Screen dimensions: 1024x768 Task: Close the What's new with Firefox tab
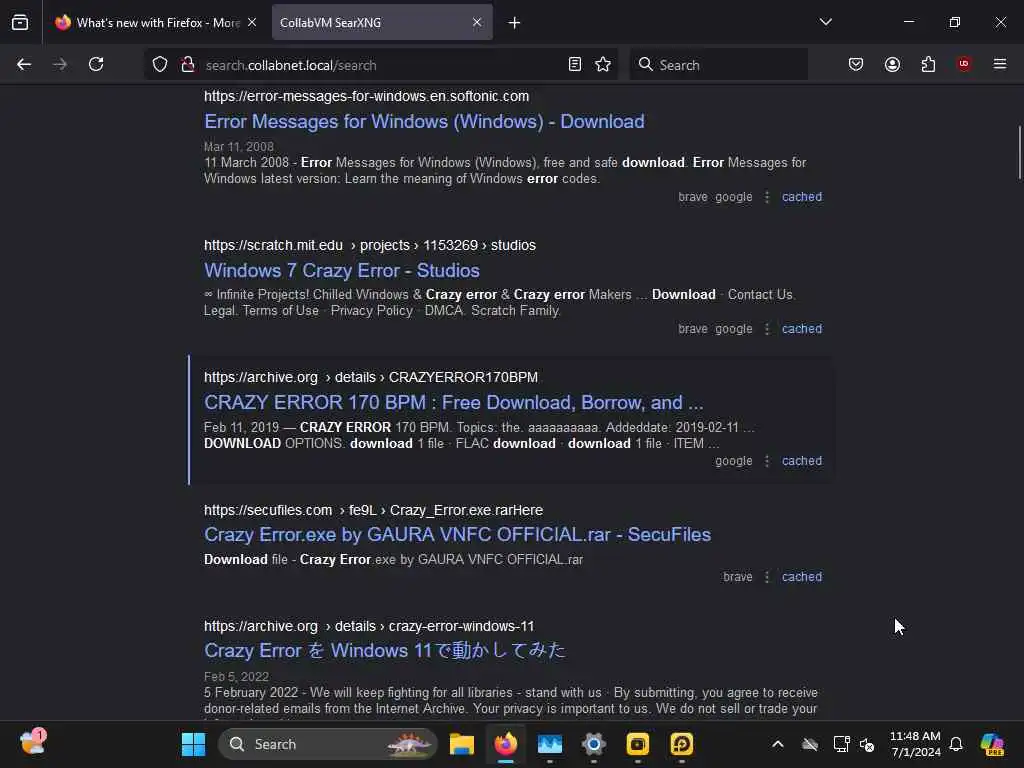[x=252, y=22]
